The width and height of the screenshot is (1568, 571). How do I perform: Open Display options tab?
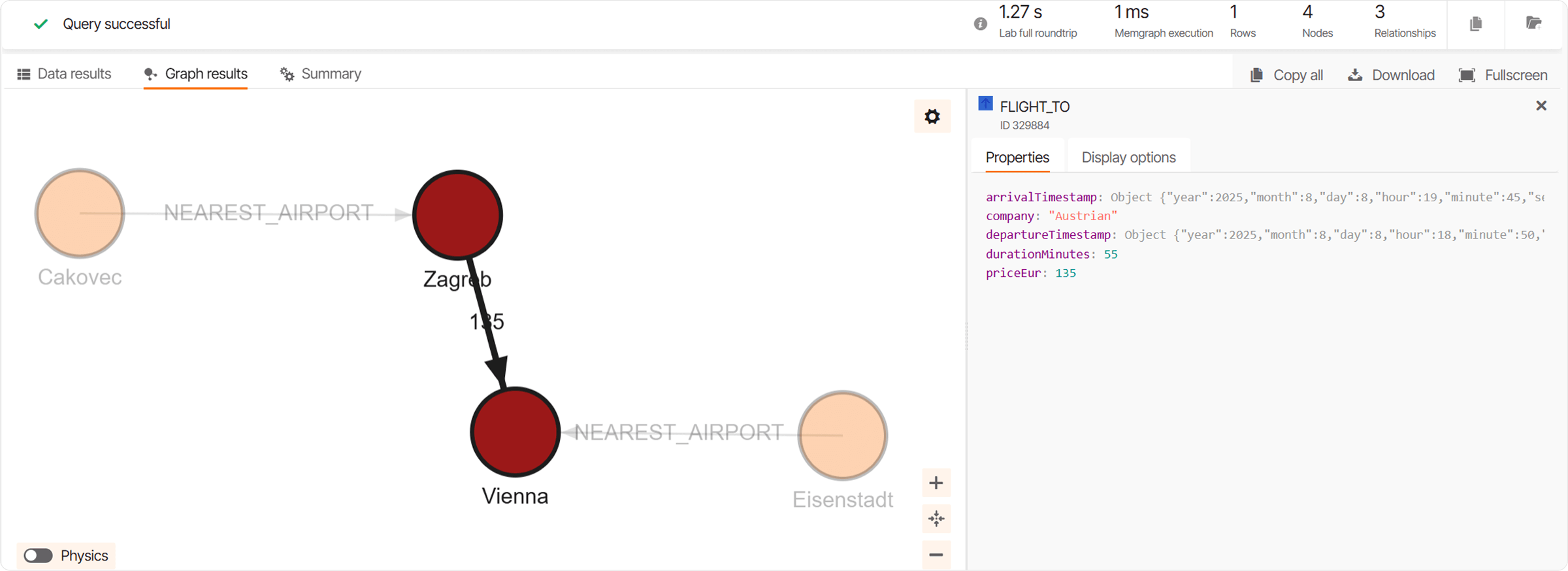1128,157
